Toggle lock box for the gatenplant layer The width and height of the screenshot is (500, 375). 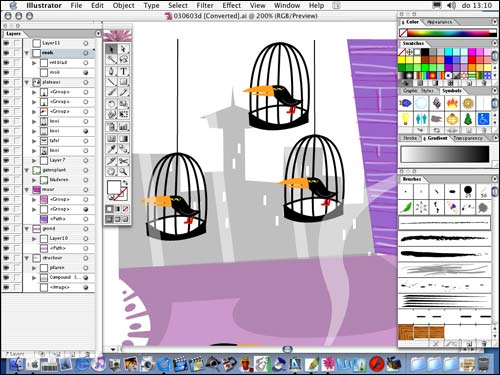tap(17, 170)
